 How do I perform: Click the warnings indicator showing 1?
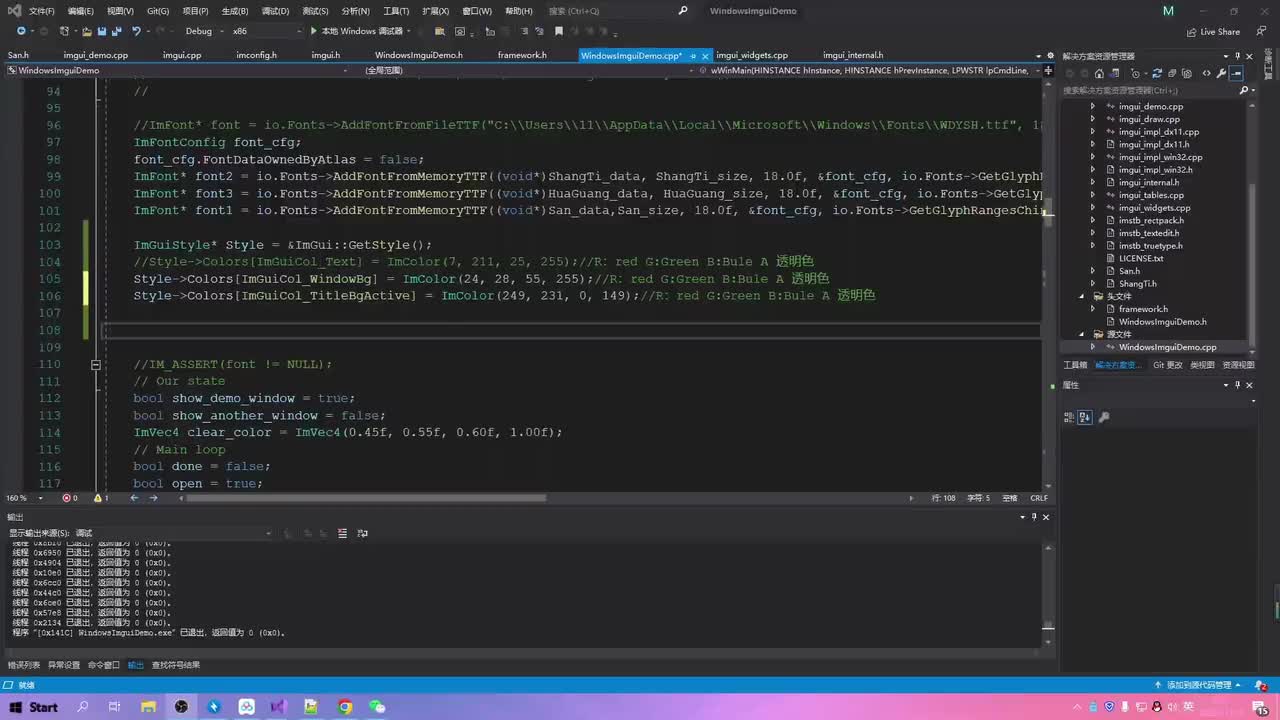[101, 497]
